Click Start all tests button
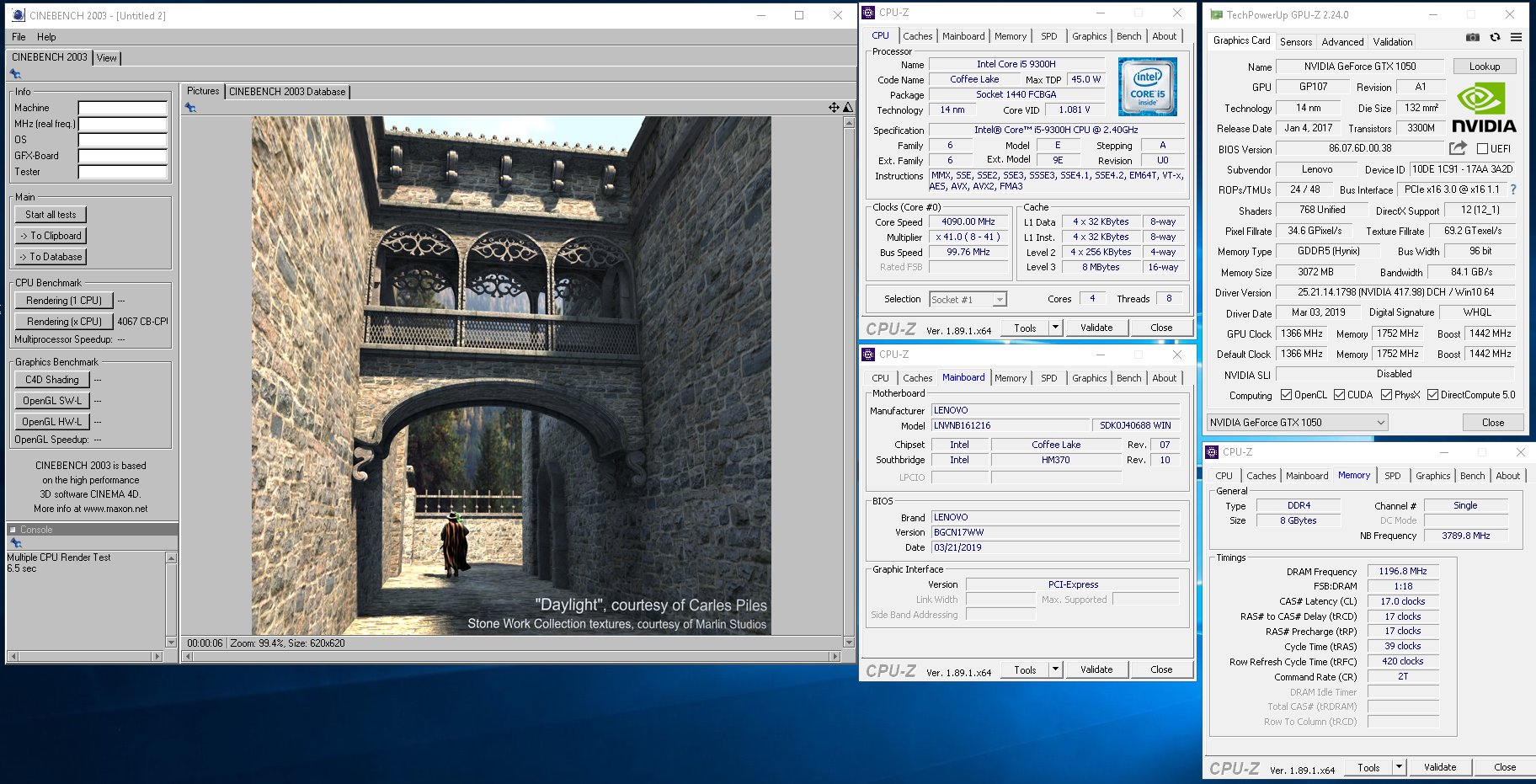 tap(51, 215)
